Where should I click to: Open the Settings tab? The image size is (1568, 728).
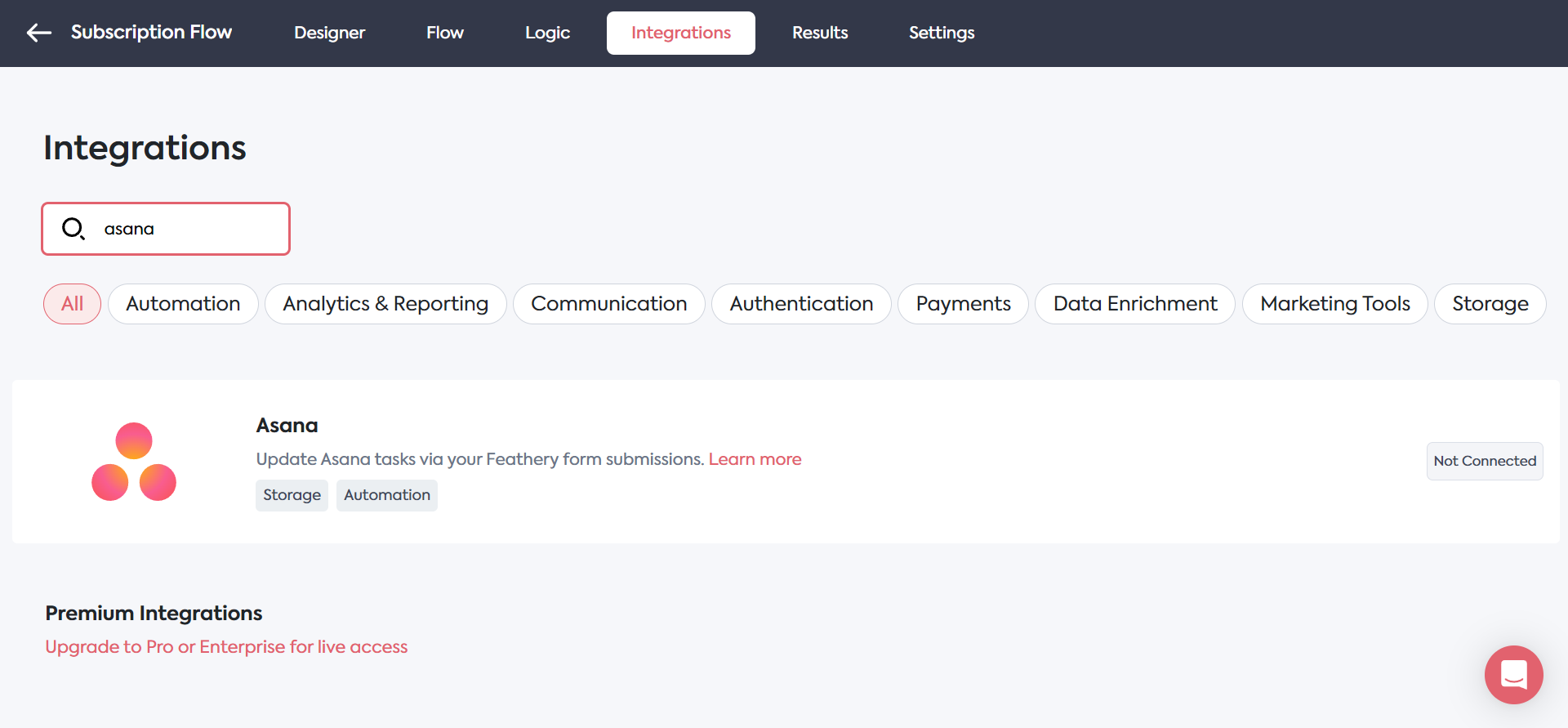(x=942, y=33)
